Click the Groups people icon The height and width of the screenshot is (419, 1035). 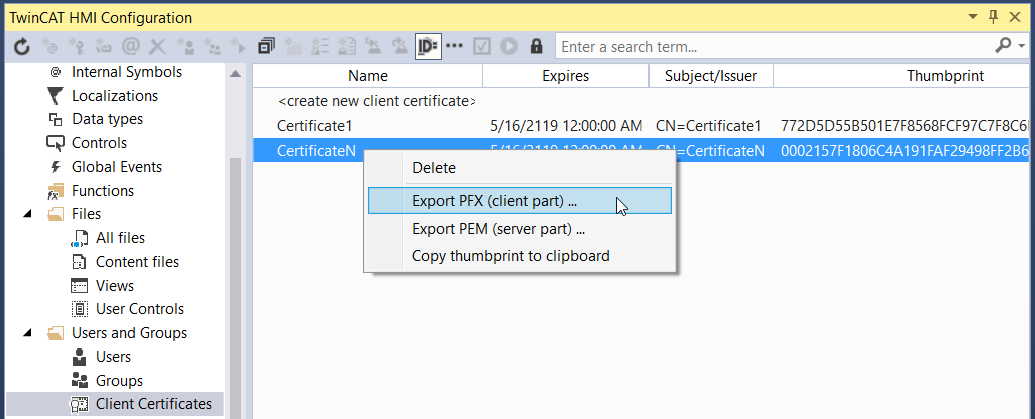coord(79,381)
